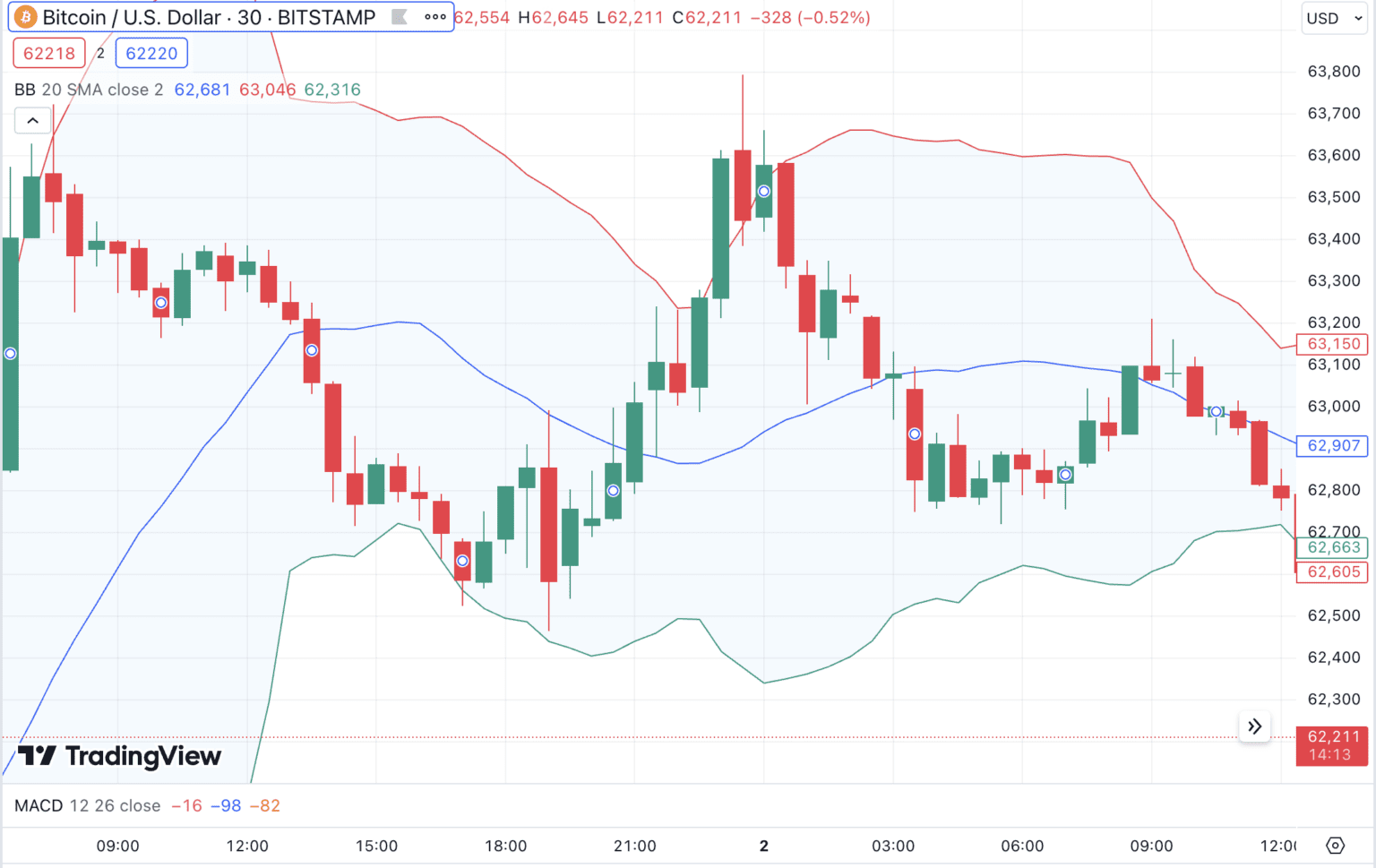Select the teal execution marker near 06:00
Image resolution: width=1376 pixels, height=868 pixels.
[1064, 476]
